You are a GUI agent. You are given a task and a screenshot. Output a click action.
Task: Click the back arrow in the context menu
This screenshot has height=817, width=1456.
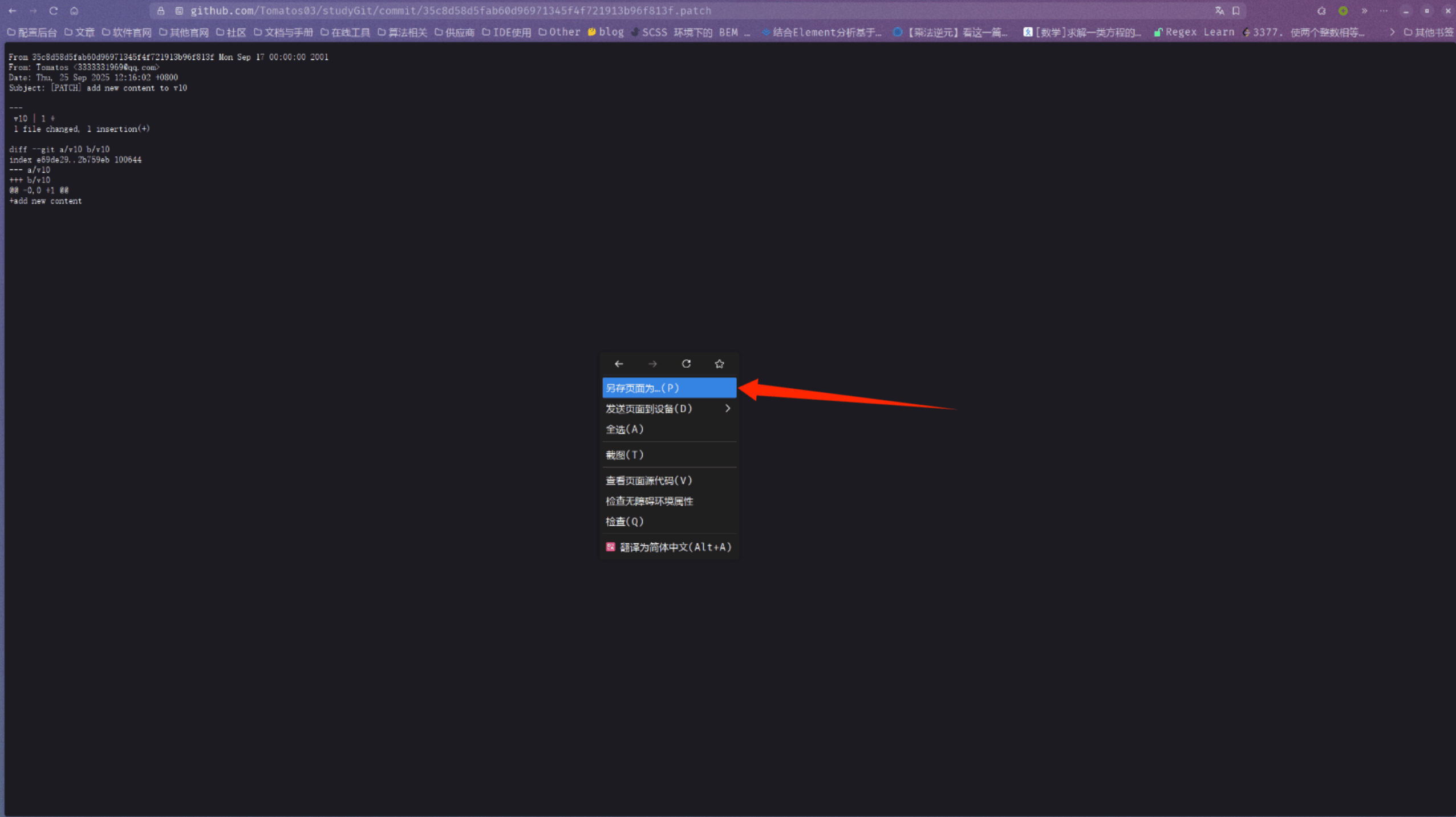(619, 364)
